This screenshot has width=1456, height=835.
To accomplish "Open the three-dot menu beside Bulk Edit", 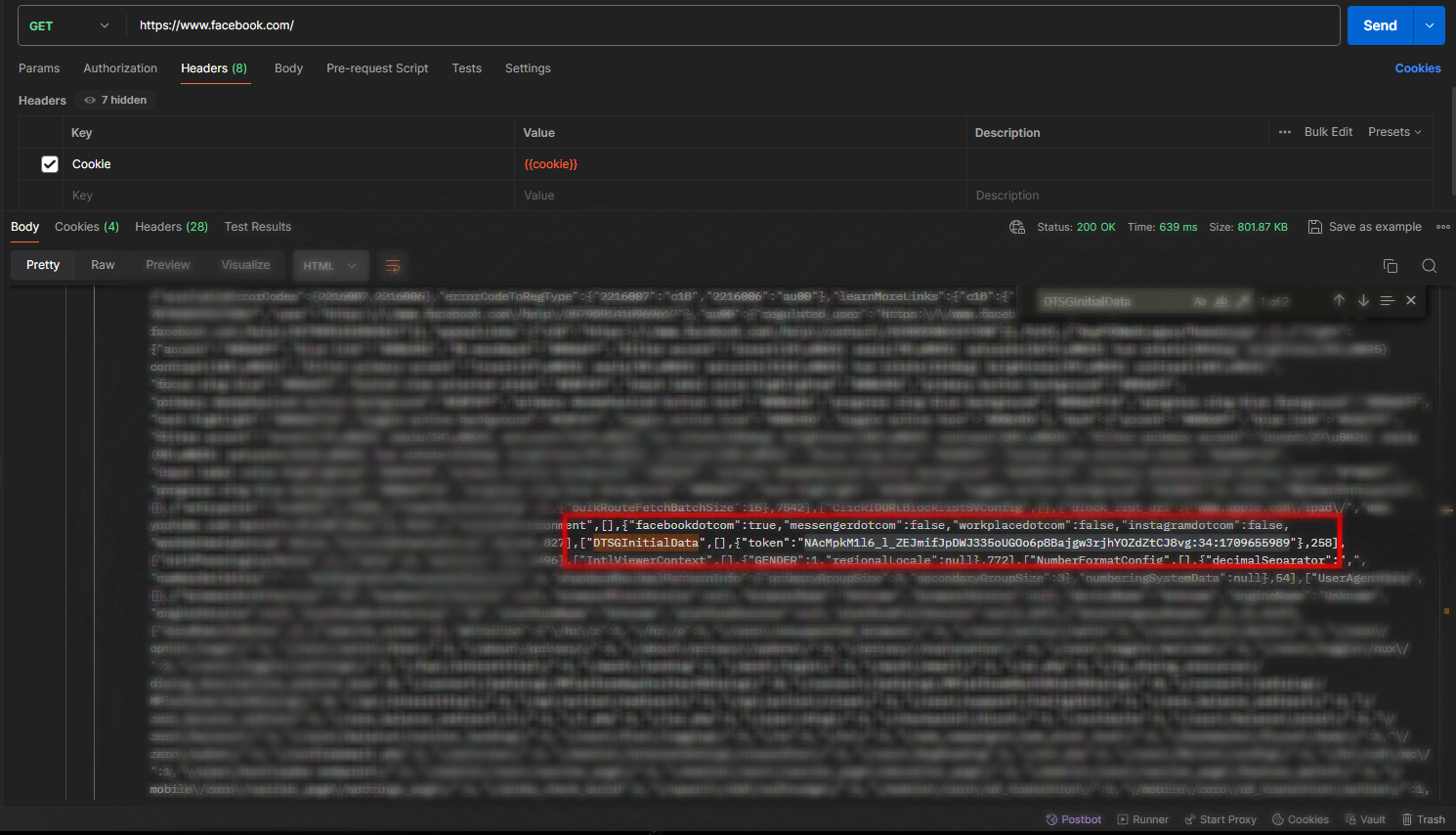I will tap(1285, 132).
